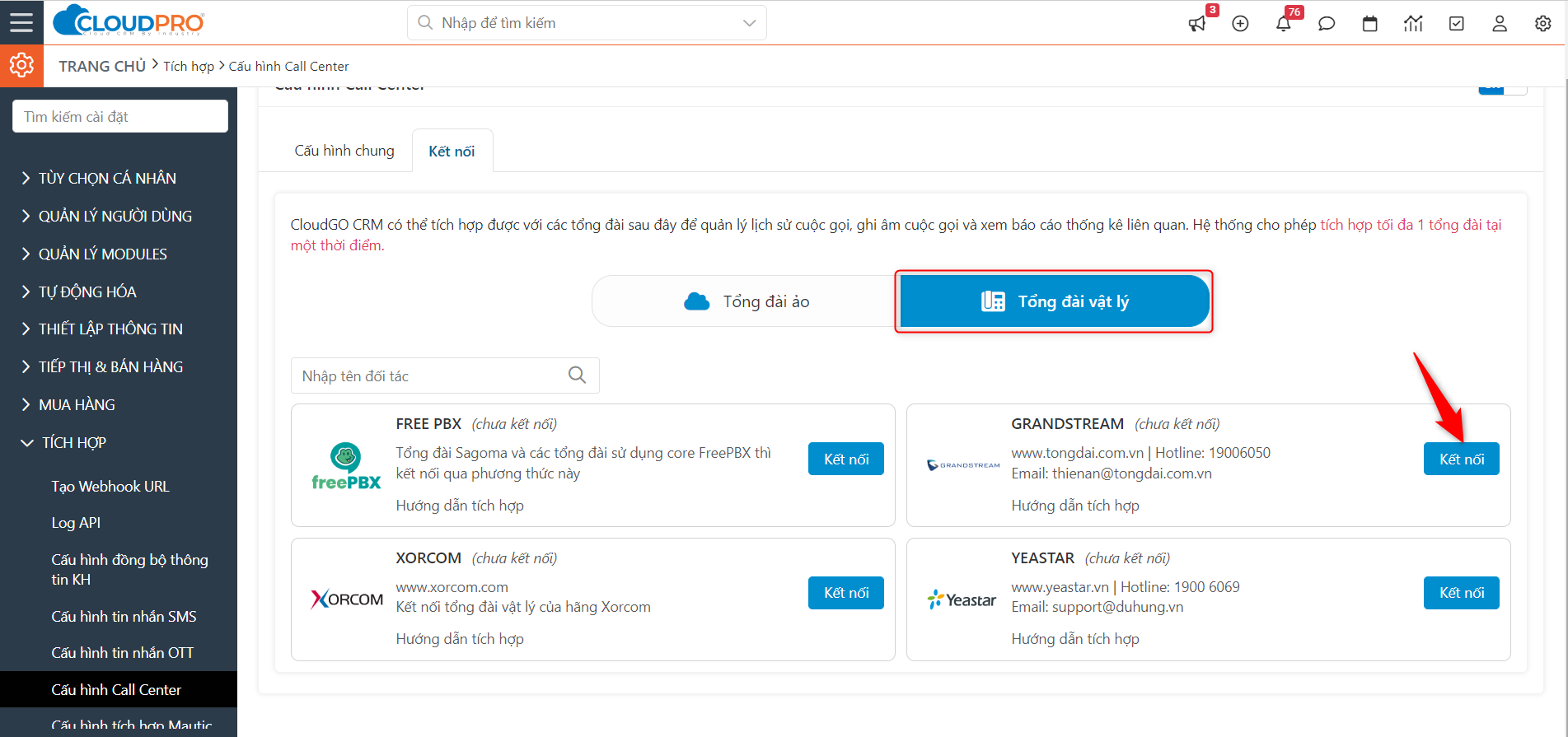Open the user profile icon
The image size is (1568, 737).
coord(1500,24)
